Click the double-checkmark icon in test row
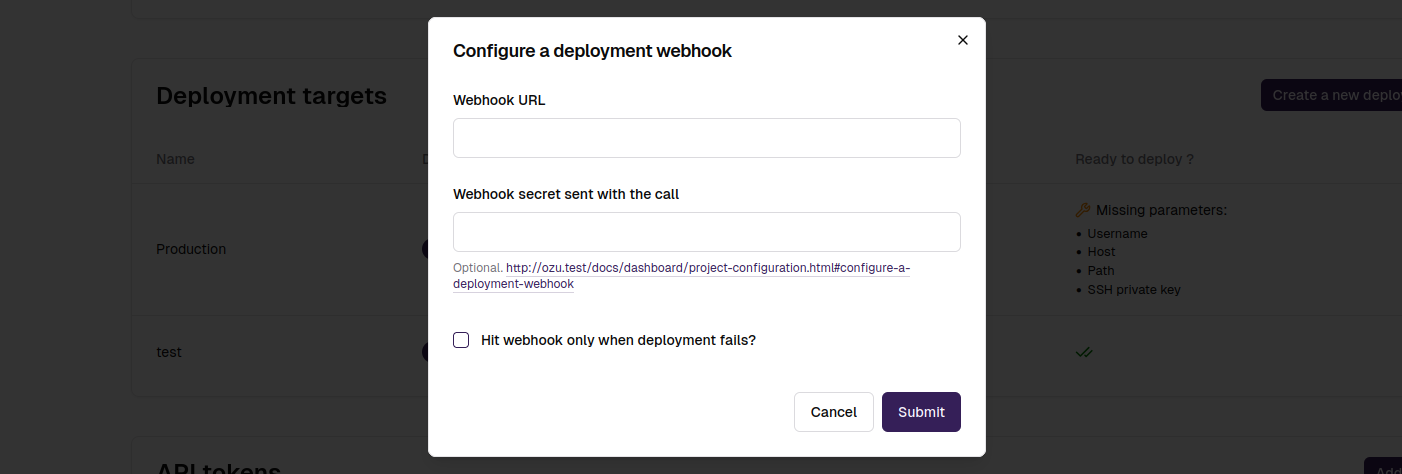The height and width of the screenshot is (474, 1402). (1084, 352)
